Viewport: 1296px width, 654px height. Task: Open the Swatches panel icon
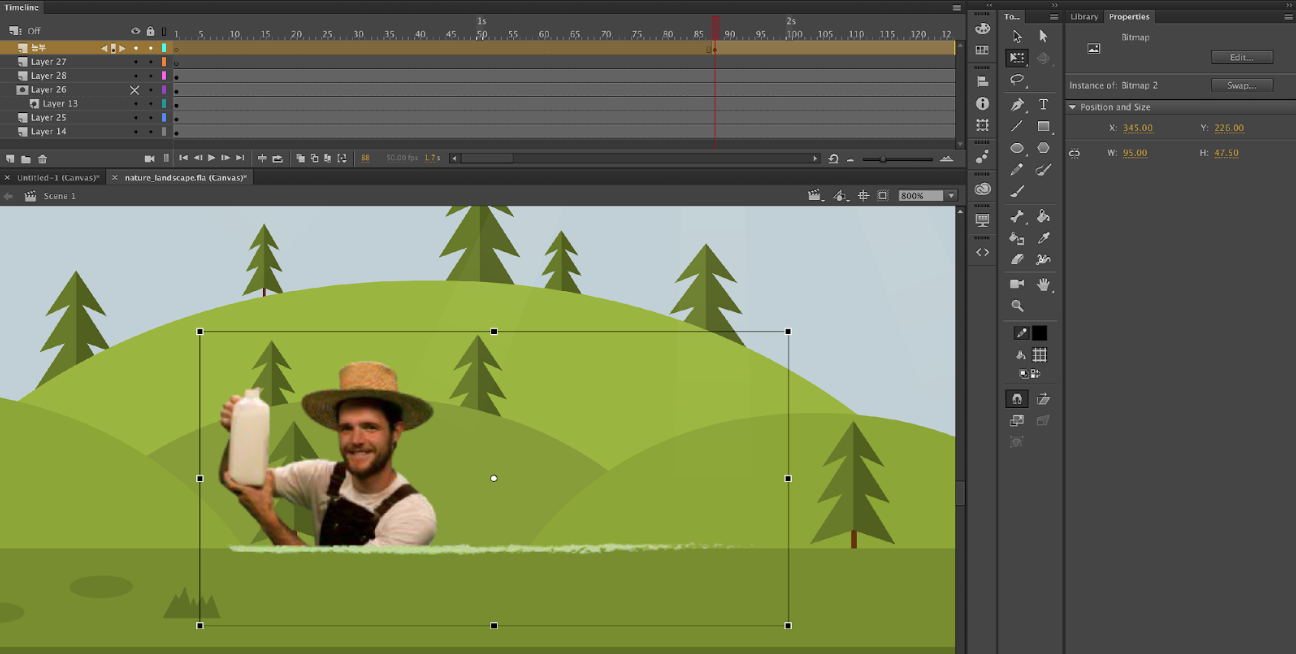(x=982, y=50)
